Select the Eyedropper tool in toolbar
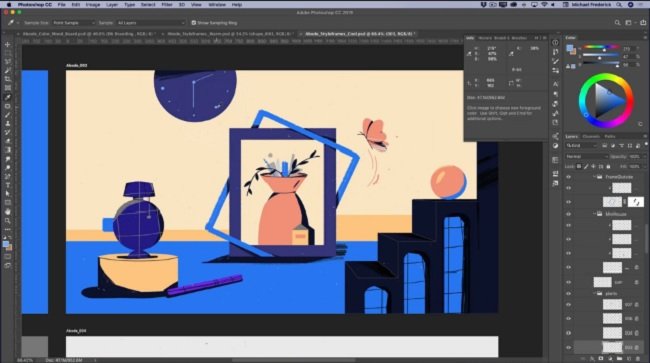 8,97
